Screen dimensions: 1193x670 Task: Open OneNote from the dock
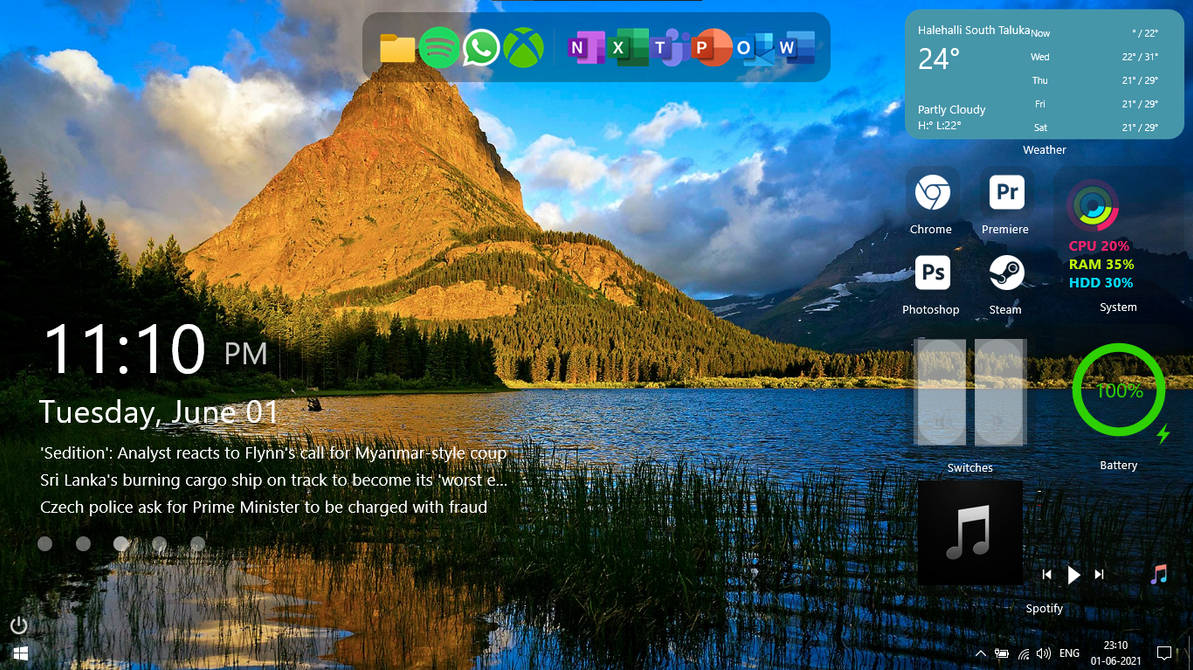585,48
